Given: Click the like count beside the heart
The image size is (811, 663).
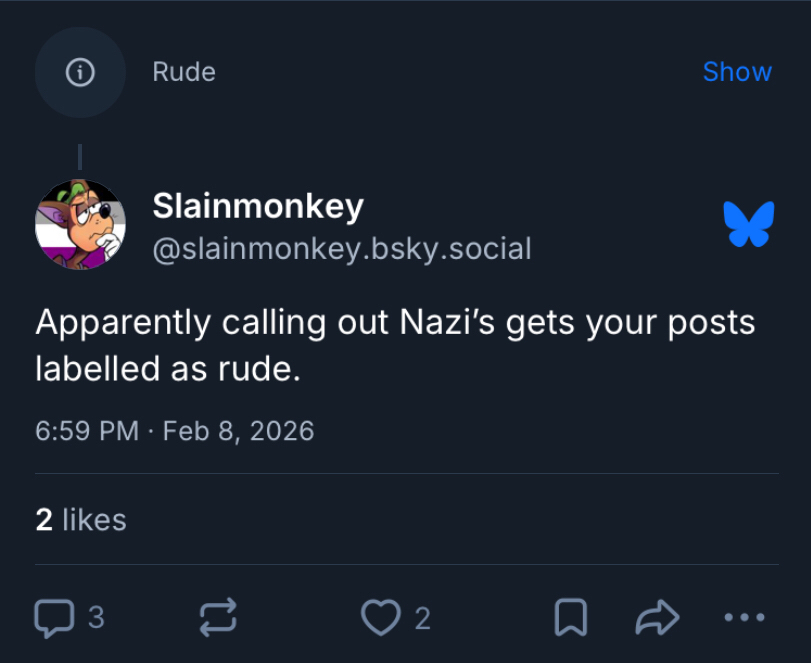Looking at the screenshot, I should point(423,619).
